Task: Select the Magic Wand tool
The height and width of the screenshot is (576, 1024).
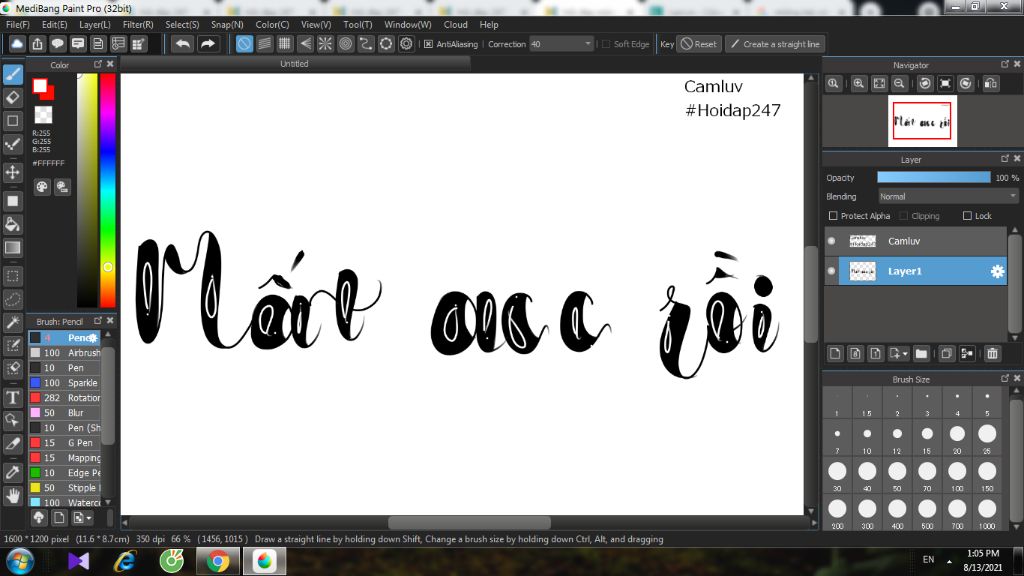Action: tap(13, 323)
